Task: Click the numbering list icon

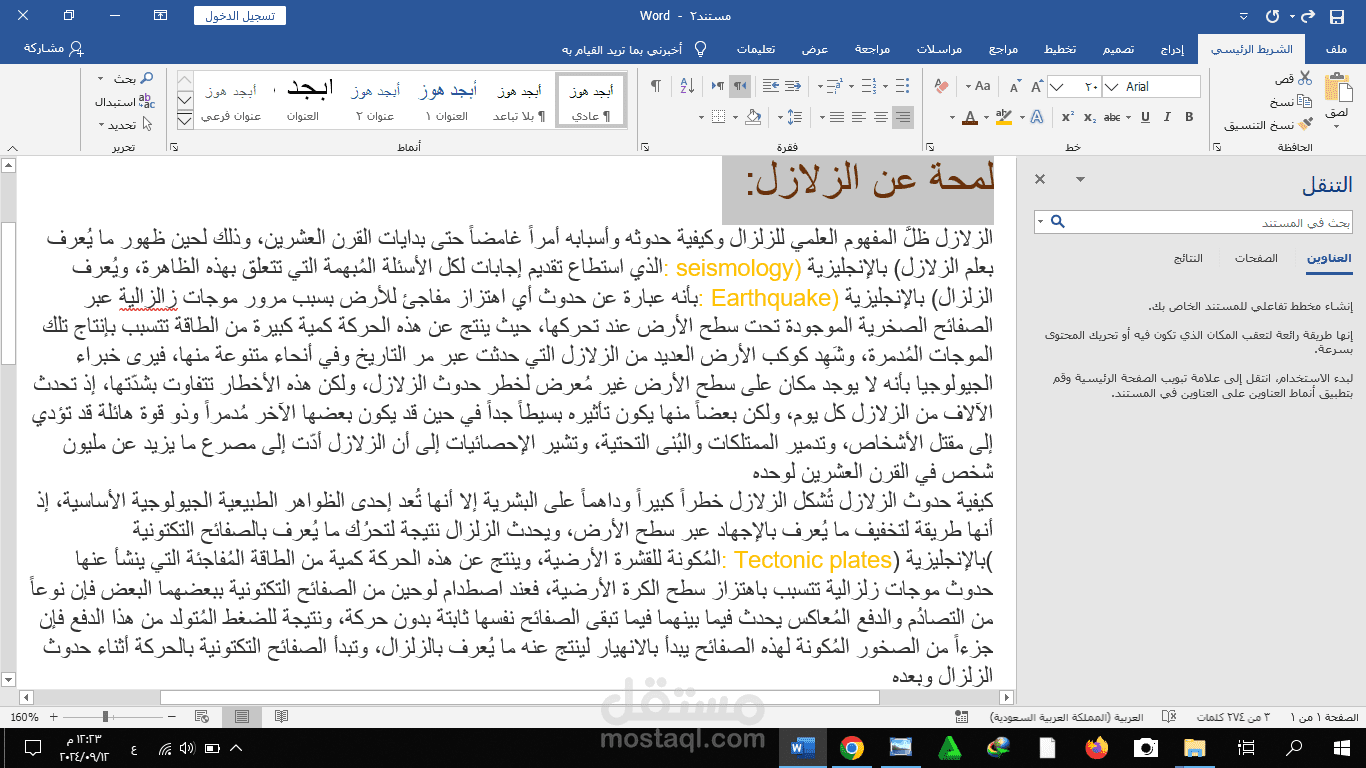Action: tap(868, 86)
